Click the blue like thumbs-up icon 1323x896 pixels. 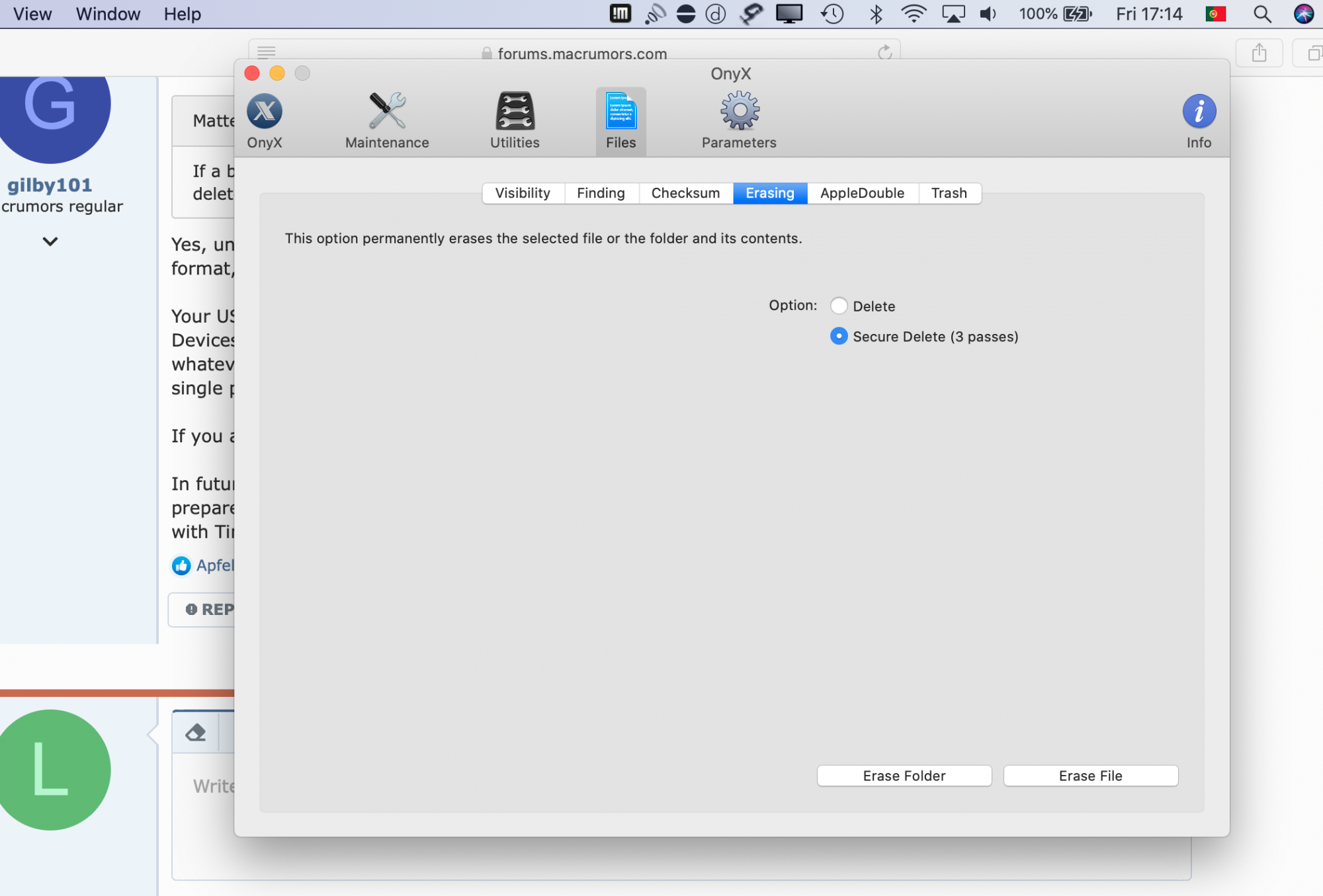(181, 566)
